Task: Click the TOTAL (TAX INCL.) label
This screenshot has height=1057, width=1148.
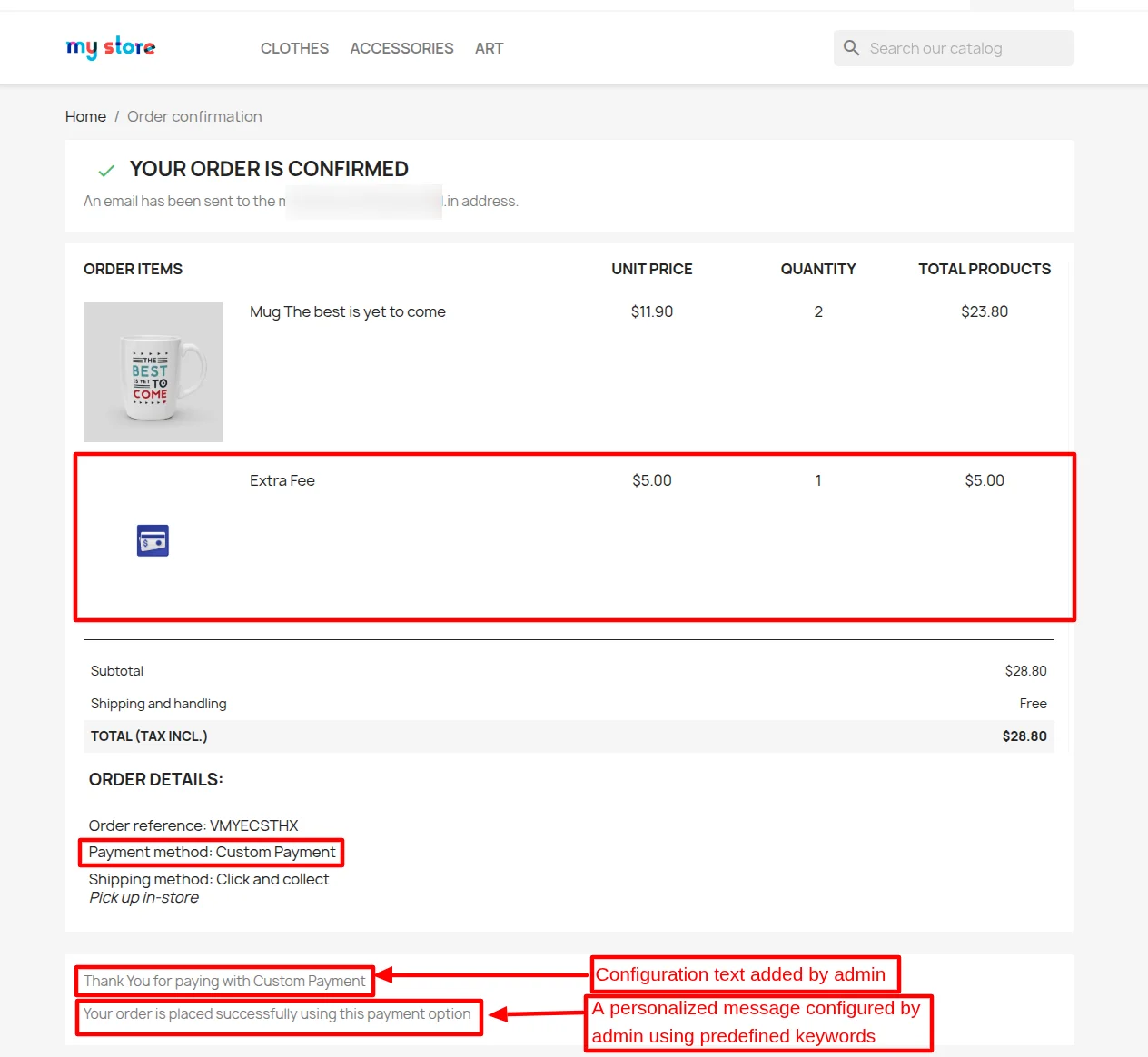Action: coord(149,736)
